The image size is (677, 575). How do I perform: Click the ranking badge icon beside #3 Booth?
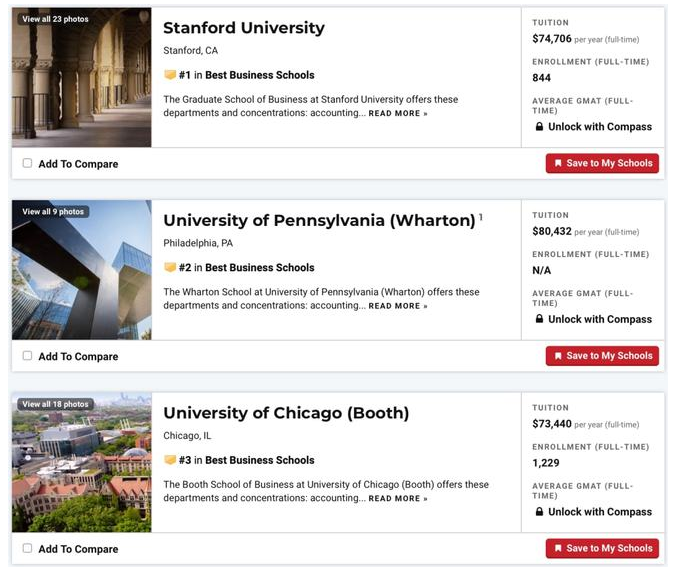(170, 460)
